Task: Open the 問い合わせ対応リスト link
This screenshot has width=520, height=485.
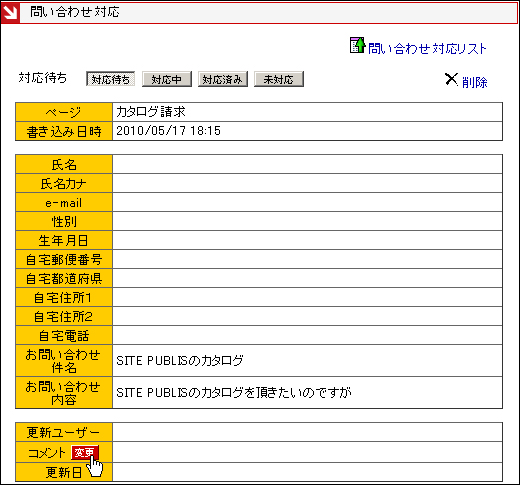Action: click(427, 49)
